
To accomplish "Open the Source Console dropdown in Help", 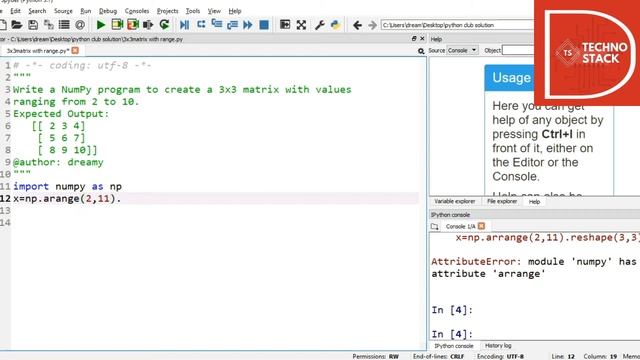I will pyautogui.click(x=462, y=50).
